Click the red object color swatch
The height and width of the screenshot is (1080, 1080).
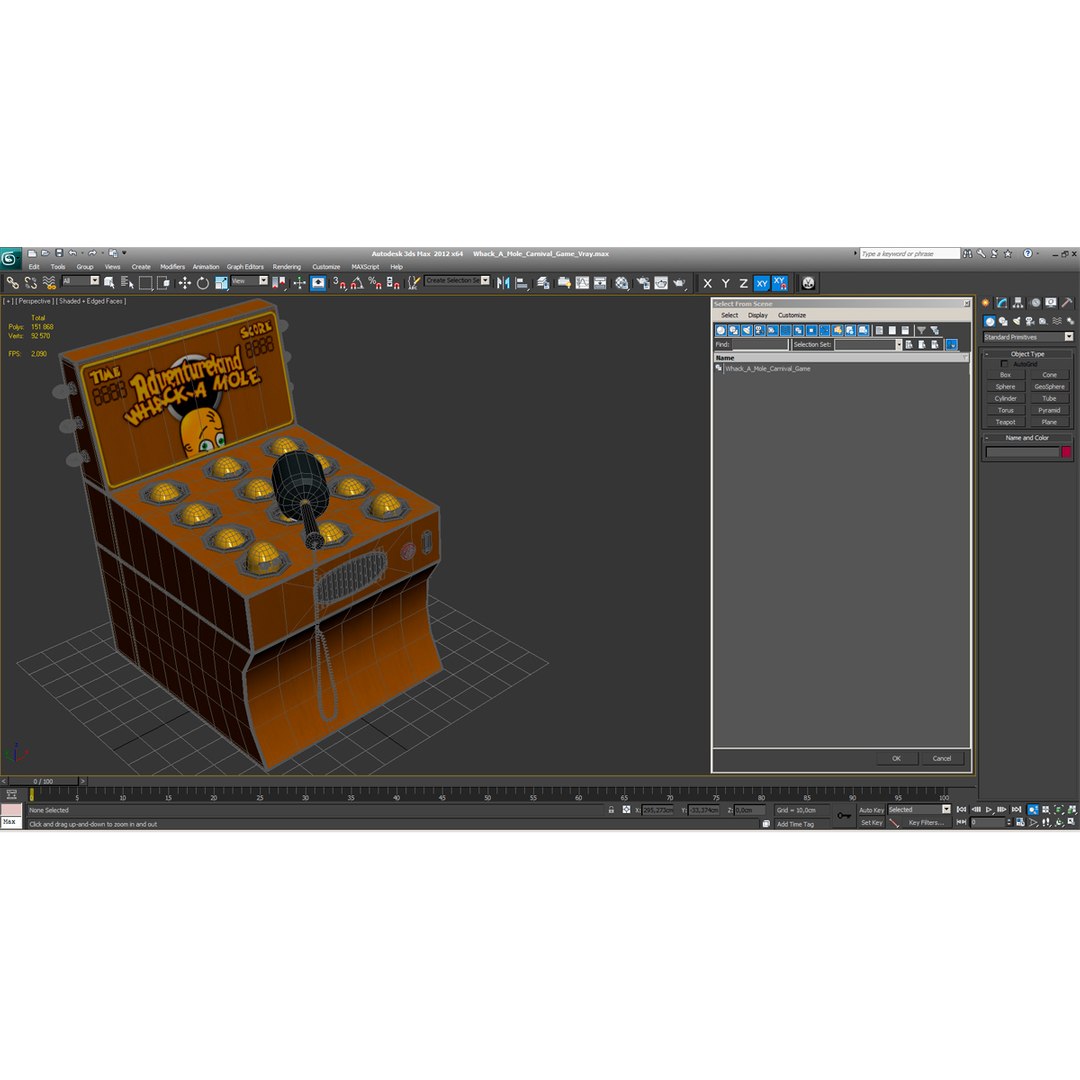tap(1066, 452)
